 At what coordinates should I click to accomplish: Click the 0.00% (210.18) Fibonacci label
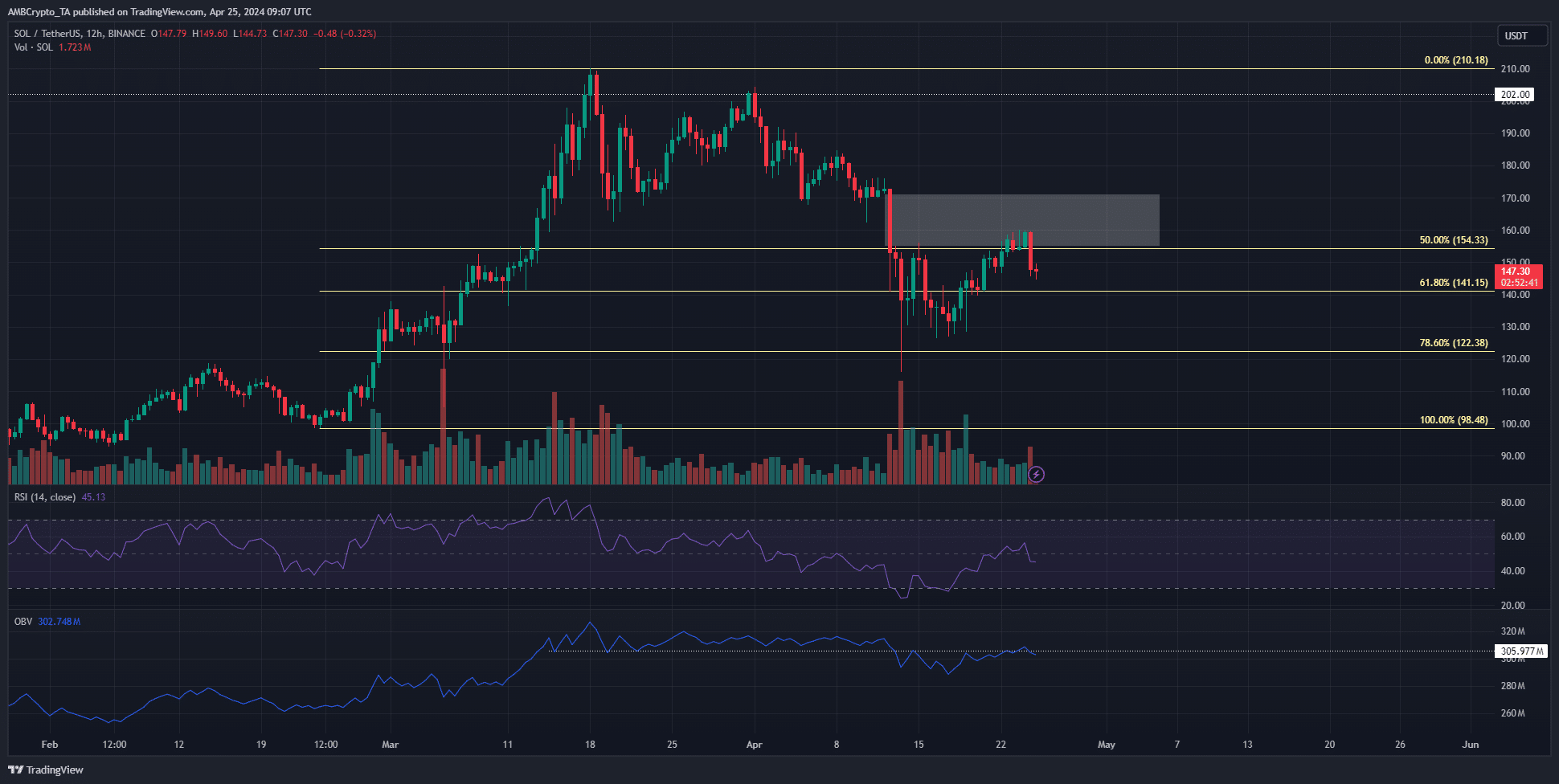point(1456,60)
